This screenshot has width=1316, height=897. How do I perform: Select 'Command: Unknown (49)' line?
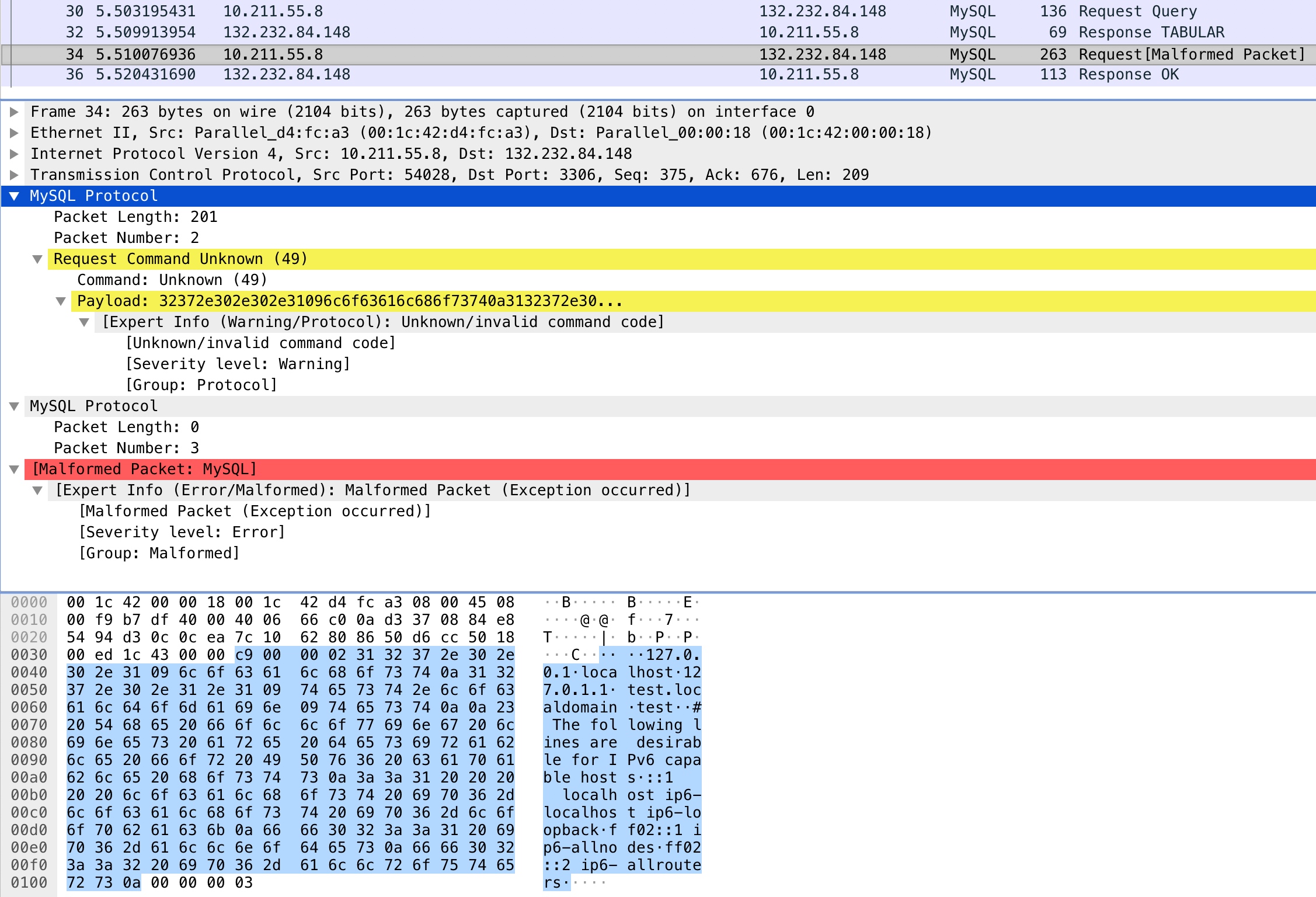point(172,280)
